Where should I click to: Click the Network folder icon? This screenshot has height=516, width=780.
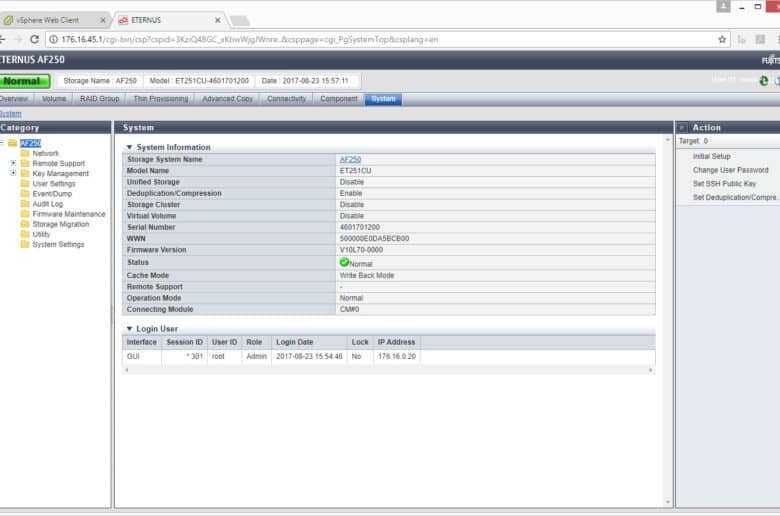25,153
